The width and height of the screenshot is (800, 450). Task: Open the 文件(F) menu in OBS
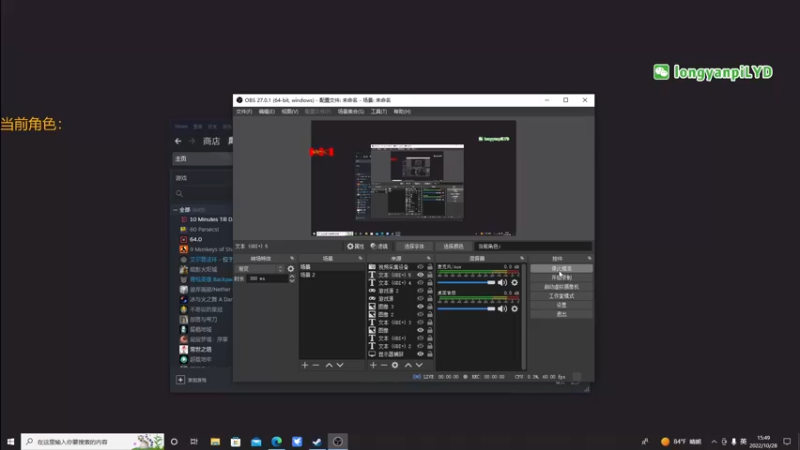tap(244, 112)
